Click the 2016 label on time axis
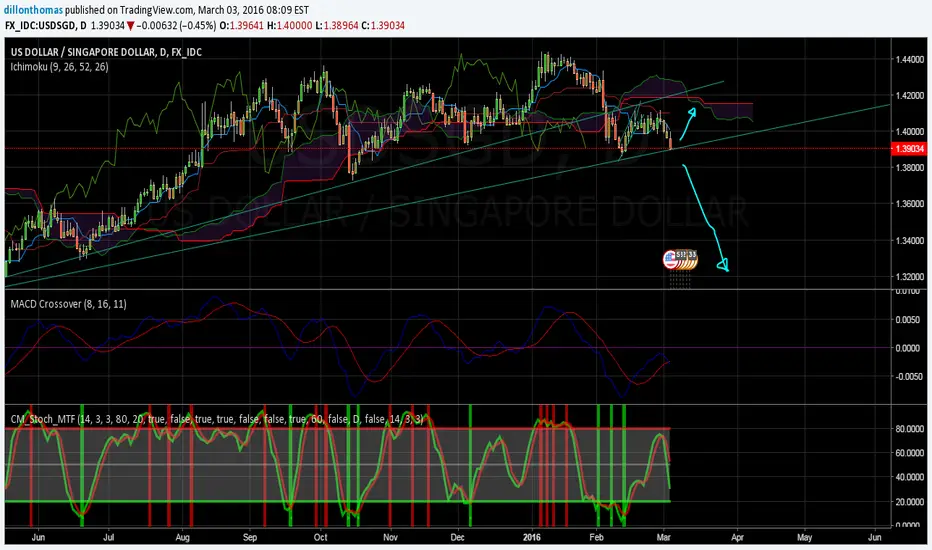 (532, 538)
